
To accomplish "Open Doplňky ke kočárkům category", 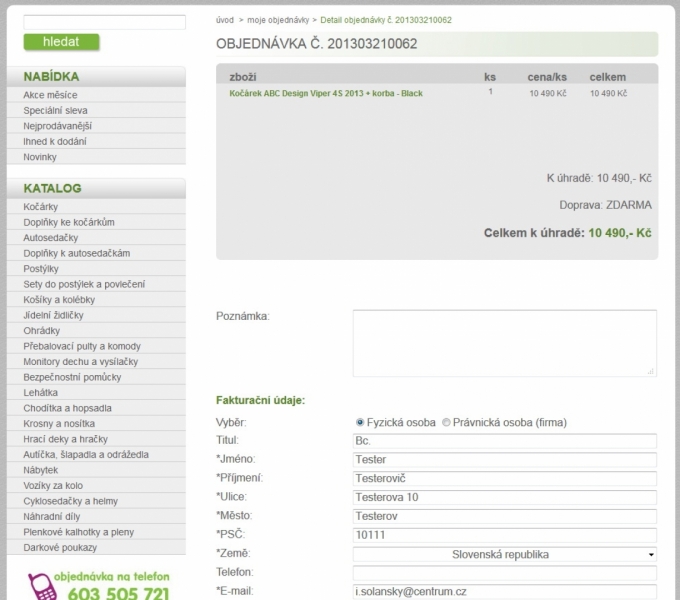I will point(69,222).
